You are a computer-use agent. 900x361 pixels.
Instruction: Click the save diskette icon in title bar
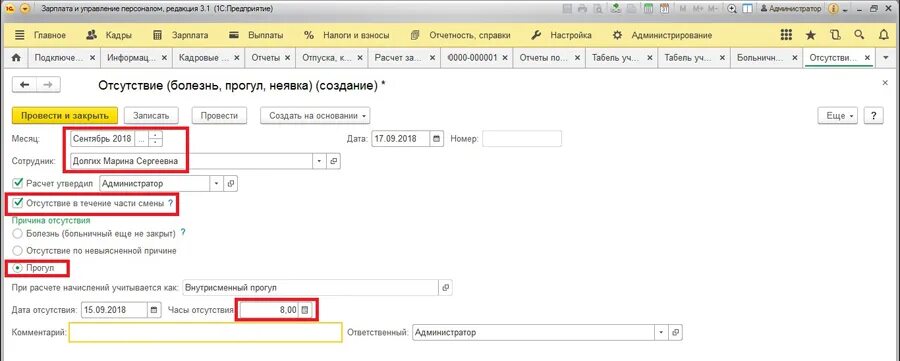point(567,9)
